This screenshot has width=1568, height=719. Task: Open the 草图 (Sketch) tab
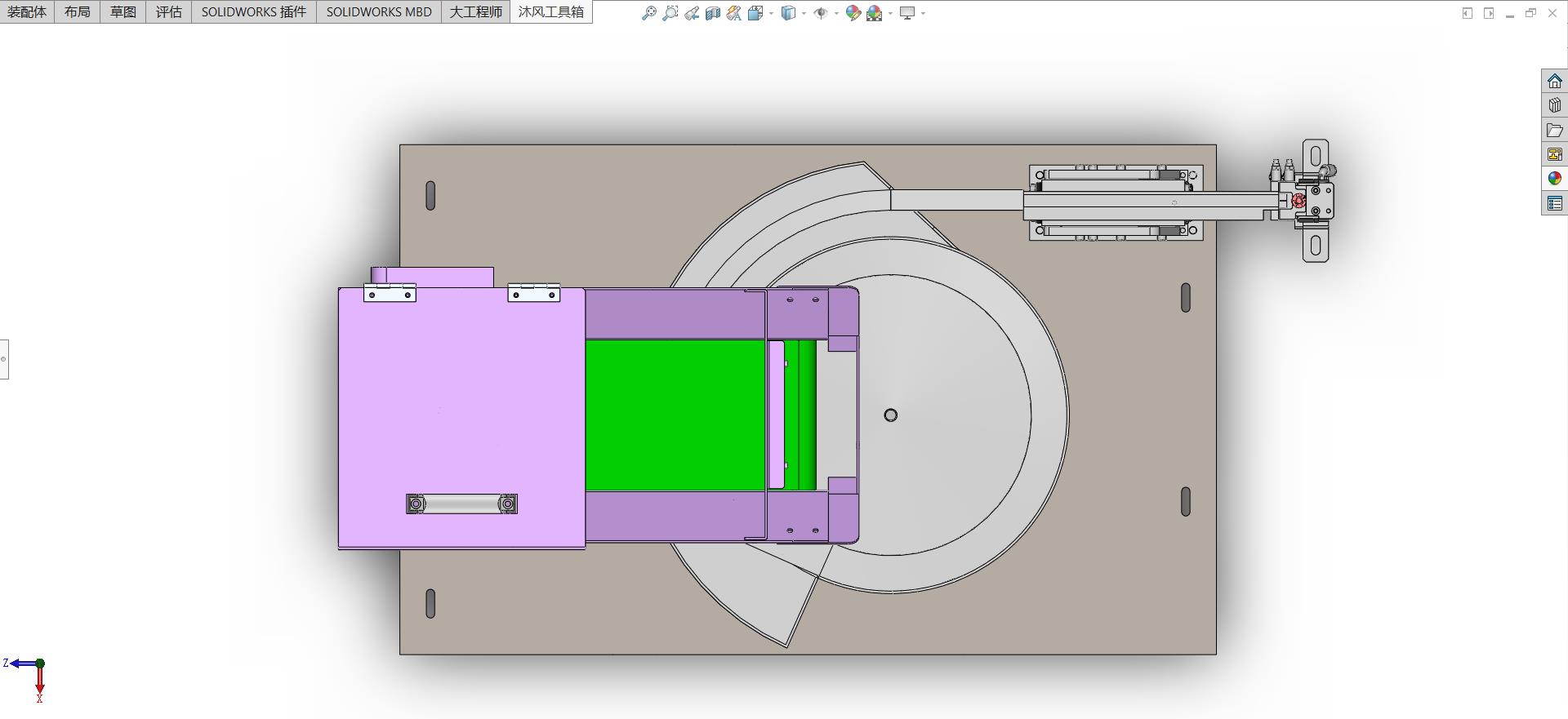123,11
